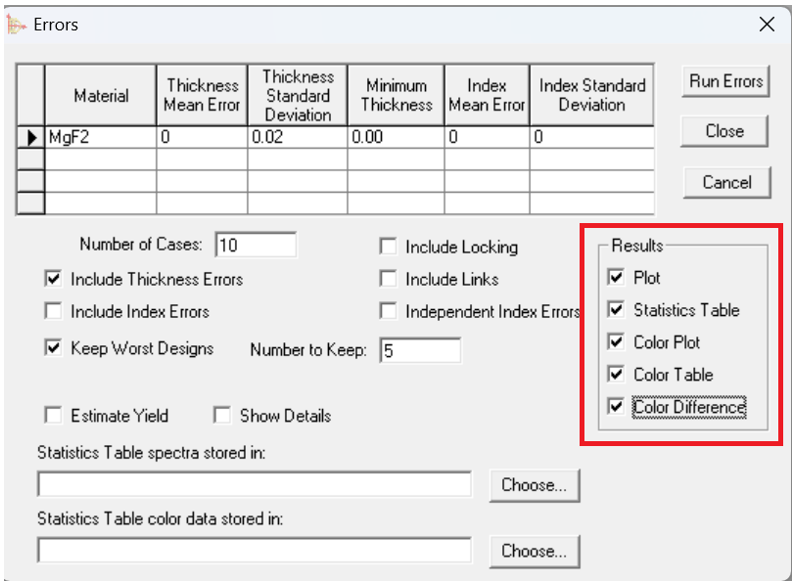Edit MgF2 Thickness Standard Deviation cell

pyautogui.click(x=297, y=139)
